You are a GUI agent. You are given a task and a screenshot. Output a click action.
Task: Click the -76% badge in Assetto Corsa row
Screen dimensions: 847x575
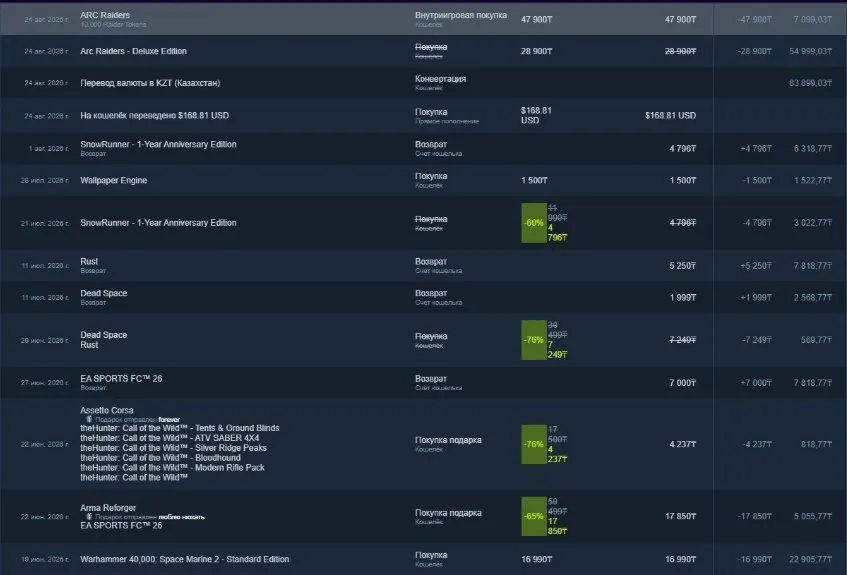[x=534, y=444]
